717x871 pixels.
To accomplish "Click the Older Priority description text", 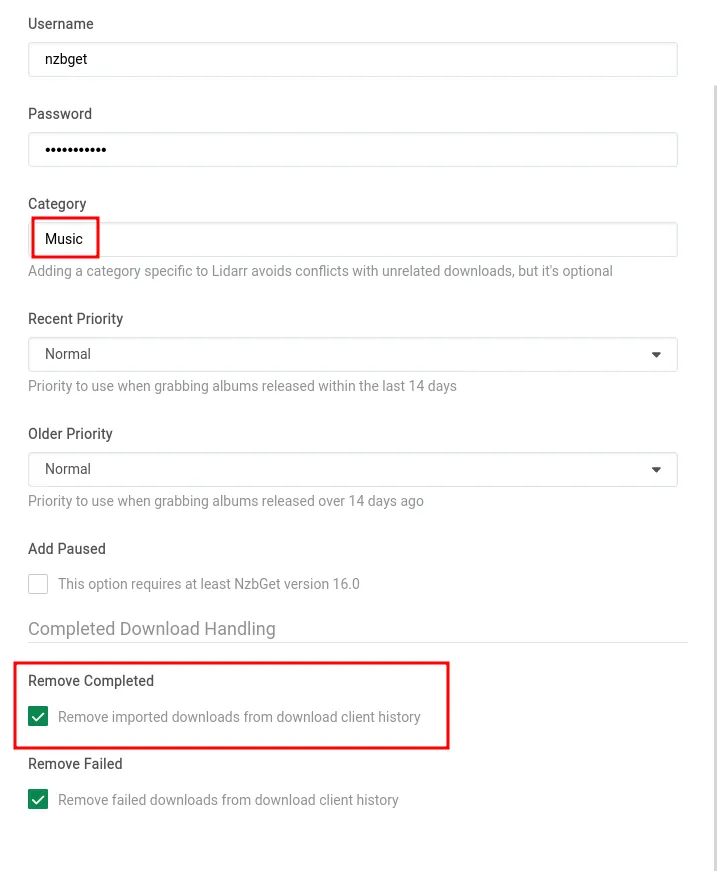I will click(225, 501).
